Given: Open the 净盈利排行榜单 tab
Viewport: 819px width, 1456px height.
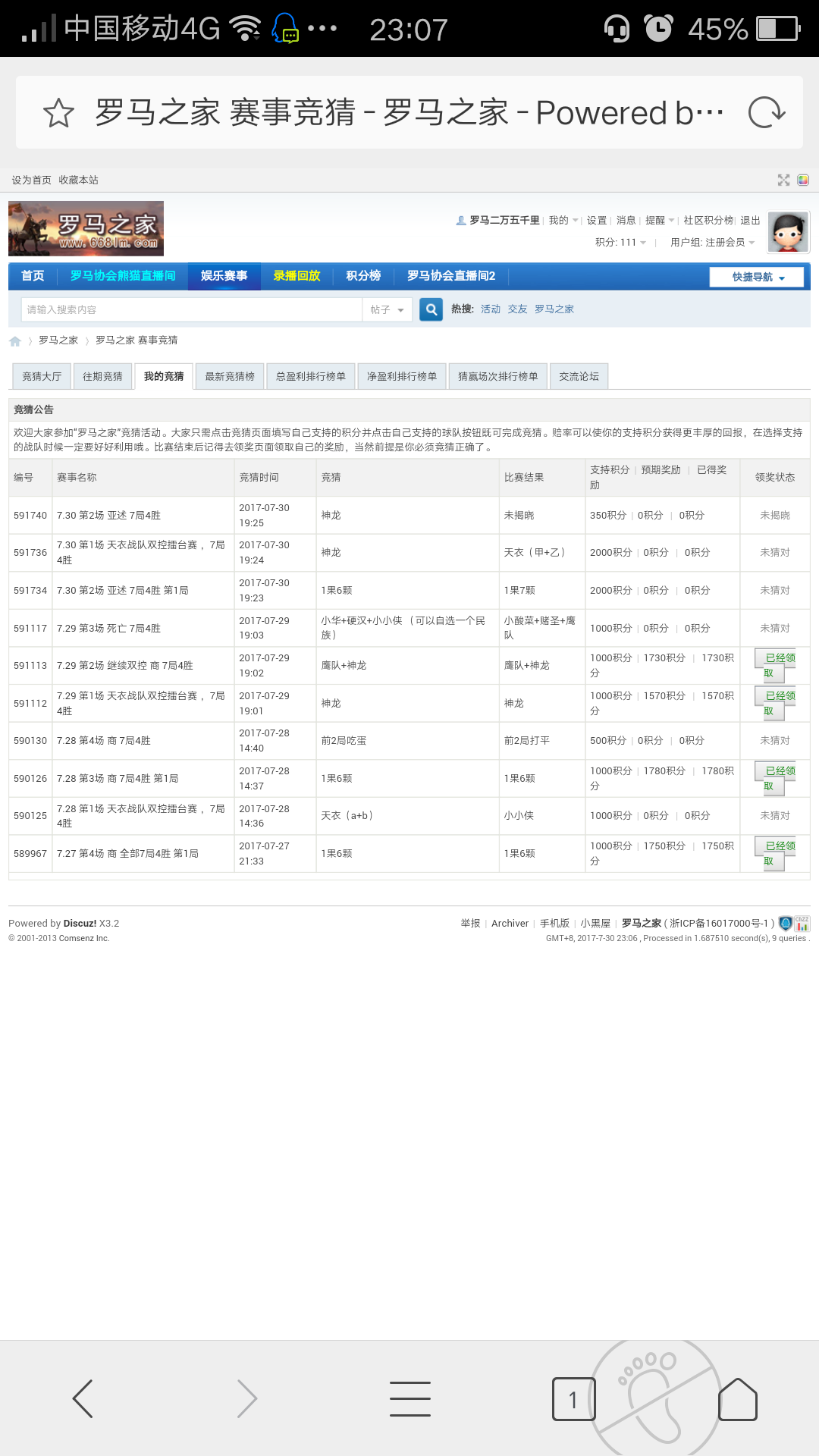Looking at the screenshot, I should pos(402,376).
